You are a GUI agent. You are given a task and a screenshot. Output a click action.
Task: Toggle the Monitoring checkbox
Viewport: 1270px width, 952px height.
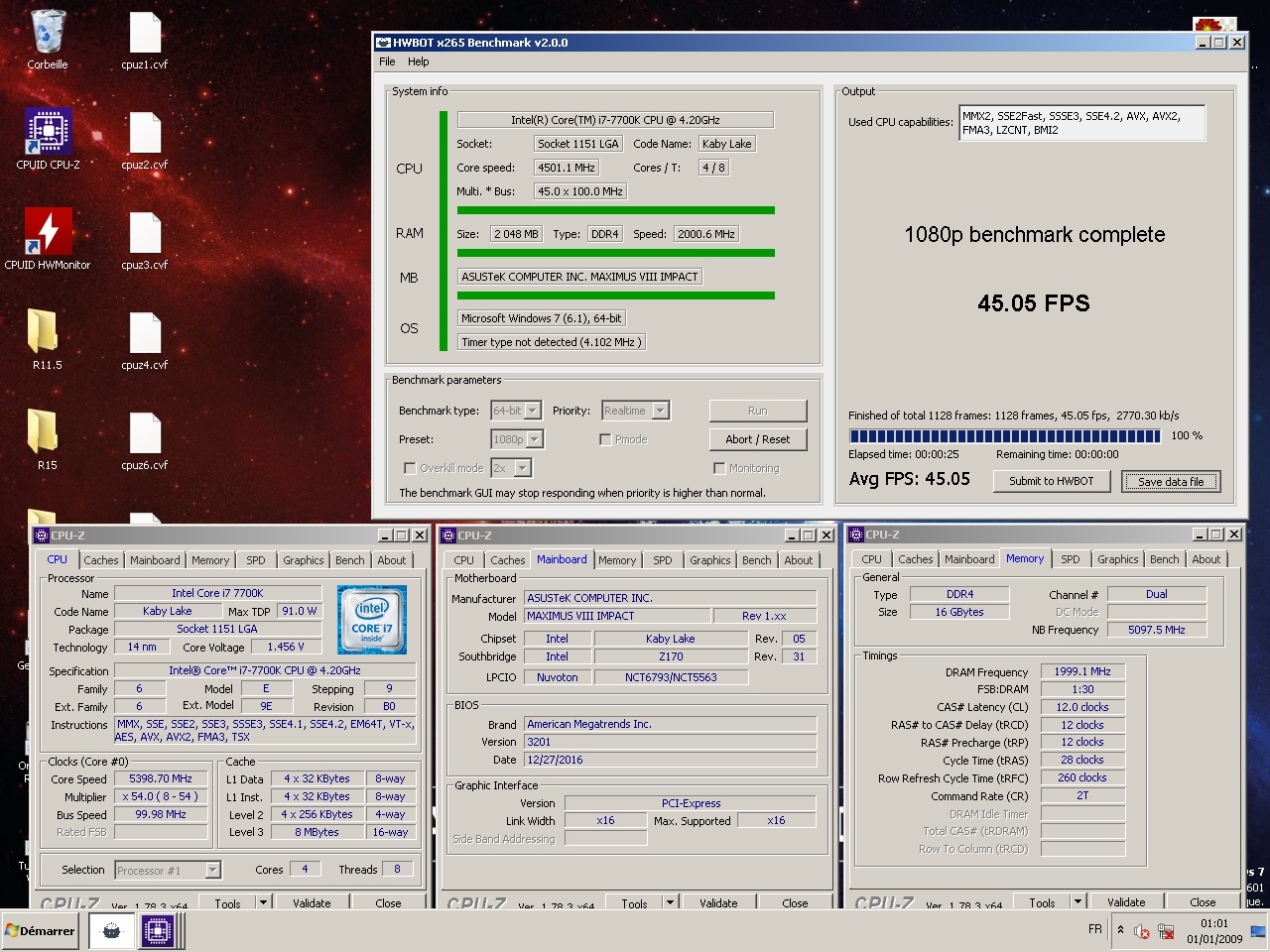coord(719,468)
